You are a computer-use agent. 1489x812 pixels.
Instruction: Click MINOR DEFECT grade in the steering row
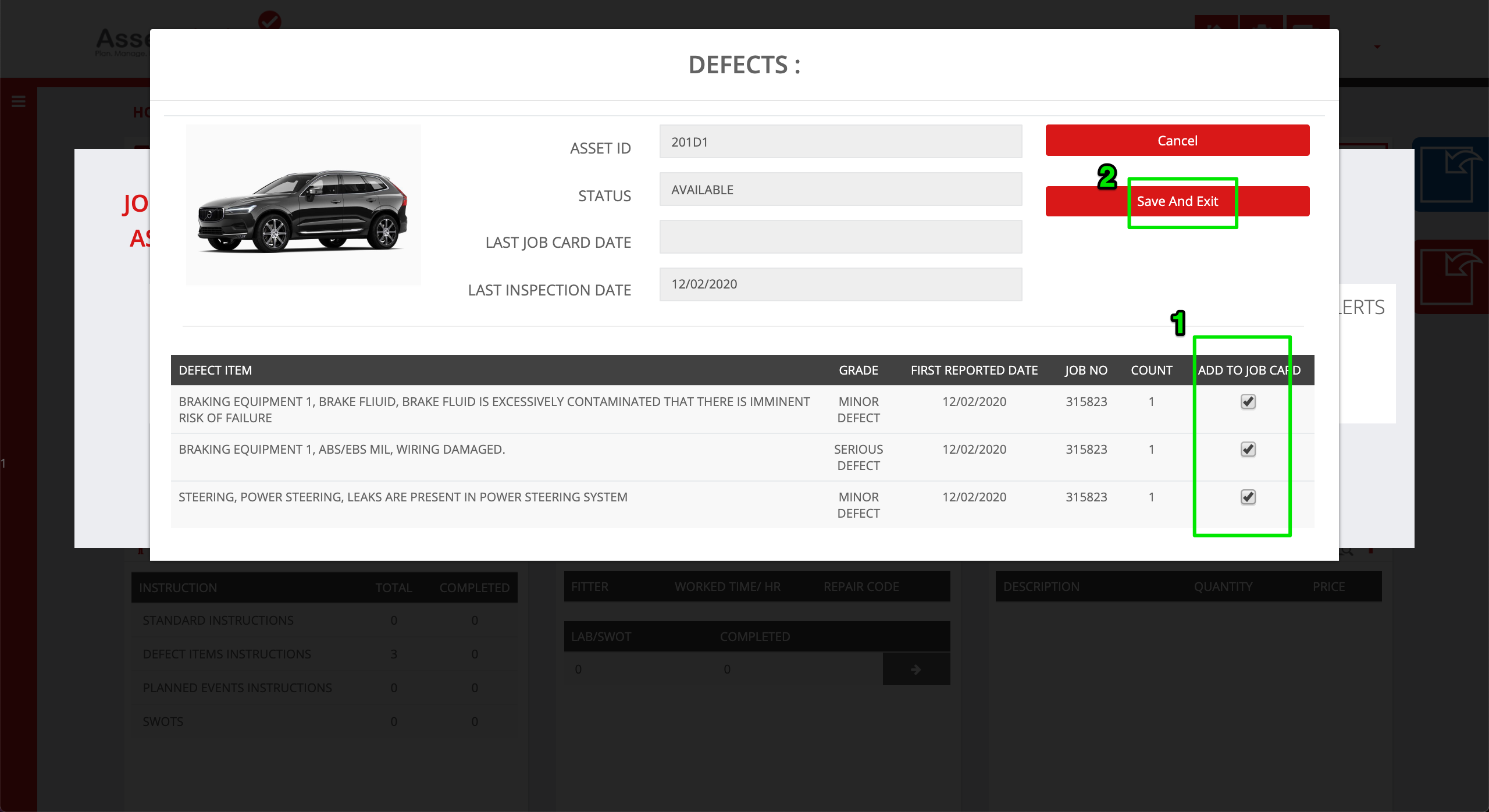[859, 505]
